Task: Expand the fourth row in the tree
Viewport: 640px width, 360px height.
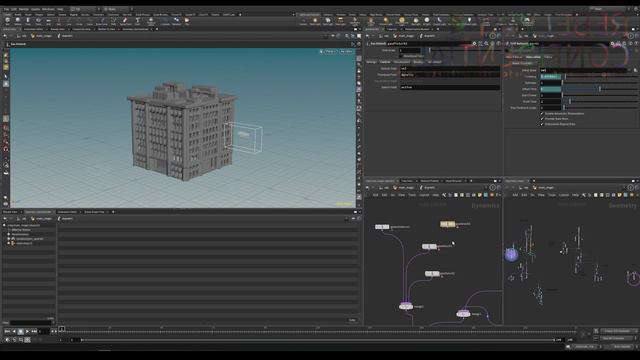Action: click(9, 239)
